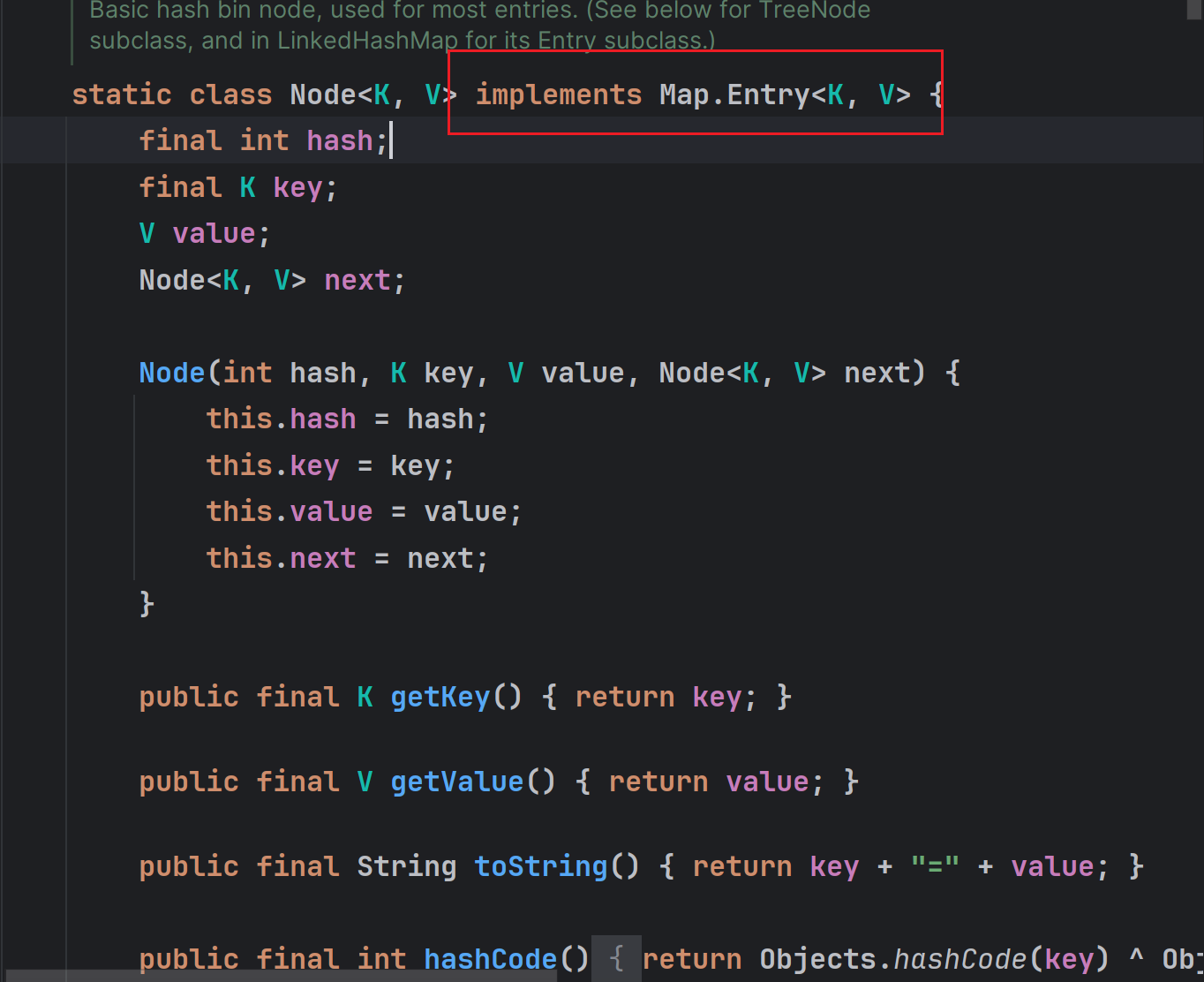Click the 'toString' method name
1204x982 pixels.
pyautogui.click(x=541, y=866)
